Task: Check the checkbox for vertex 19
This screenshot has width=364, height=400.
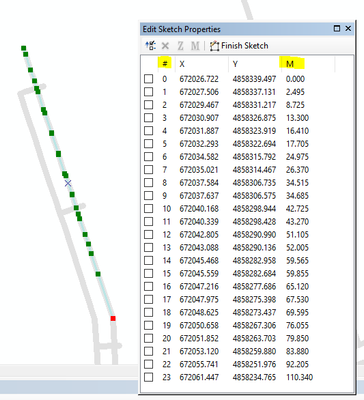Action: coord(149,325)
